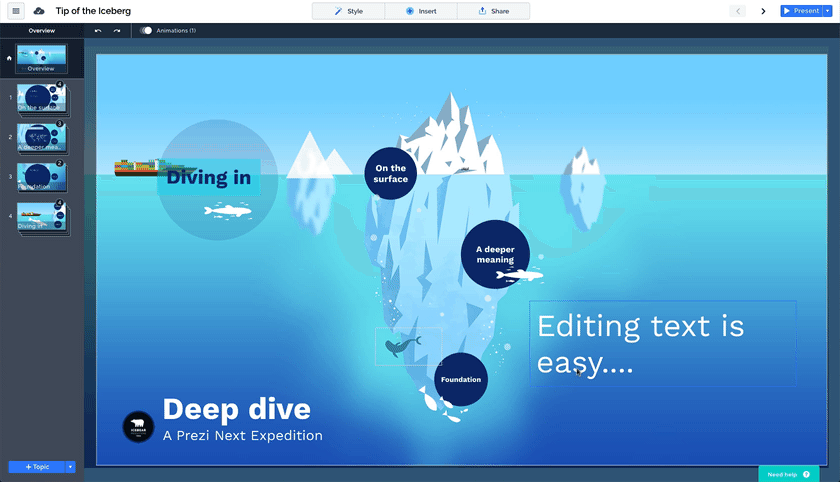
Task: Click the redo arrow
Action: (x=117, y=31)
